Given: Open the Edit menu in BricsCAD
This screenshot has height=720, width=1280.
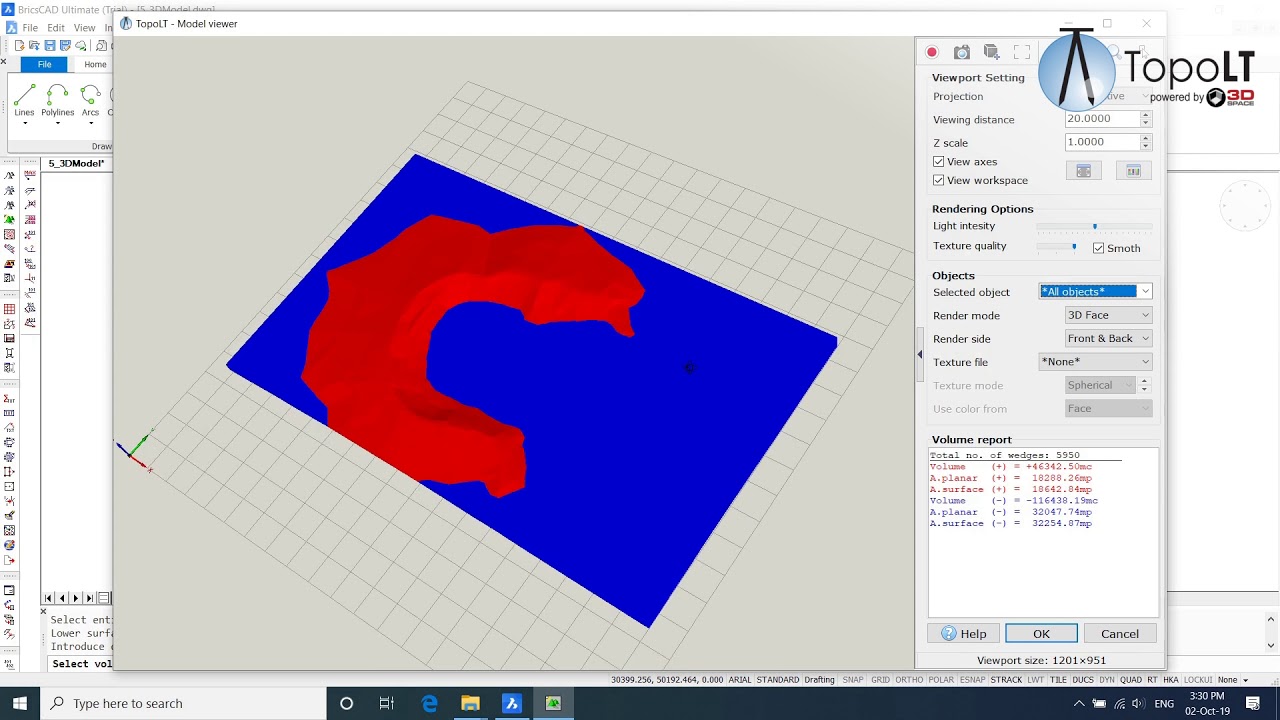Looking at the screenshot, I should [x=56, y=28].
